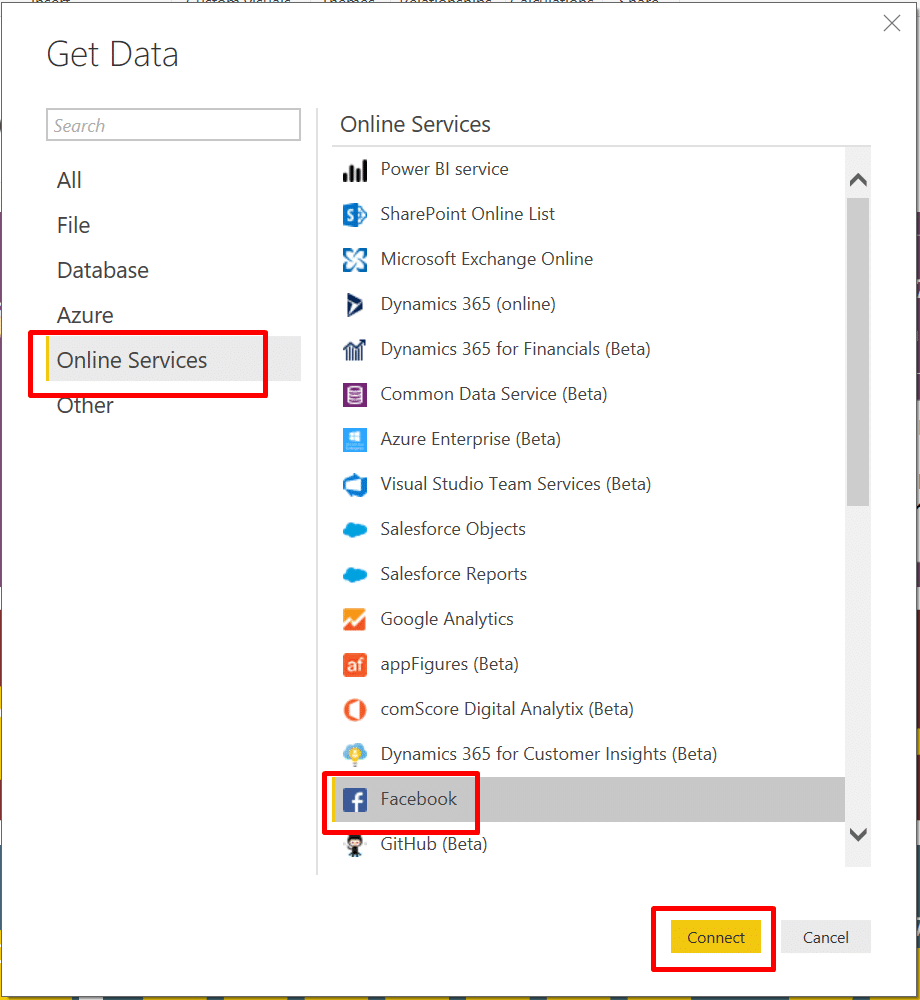The height and width of the screenshot is (1000, 920).
Task: Choose Dynamics 365 for Customer Insights label
Action: (549, 754)
